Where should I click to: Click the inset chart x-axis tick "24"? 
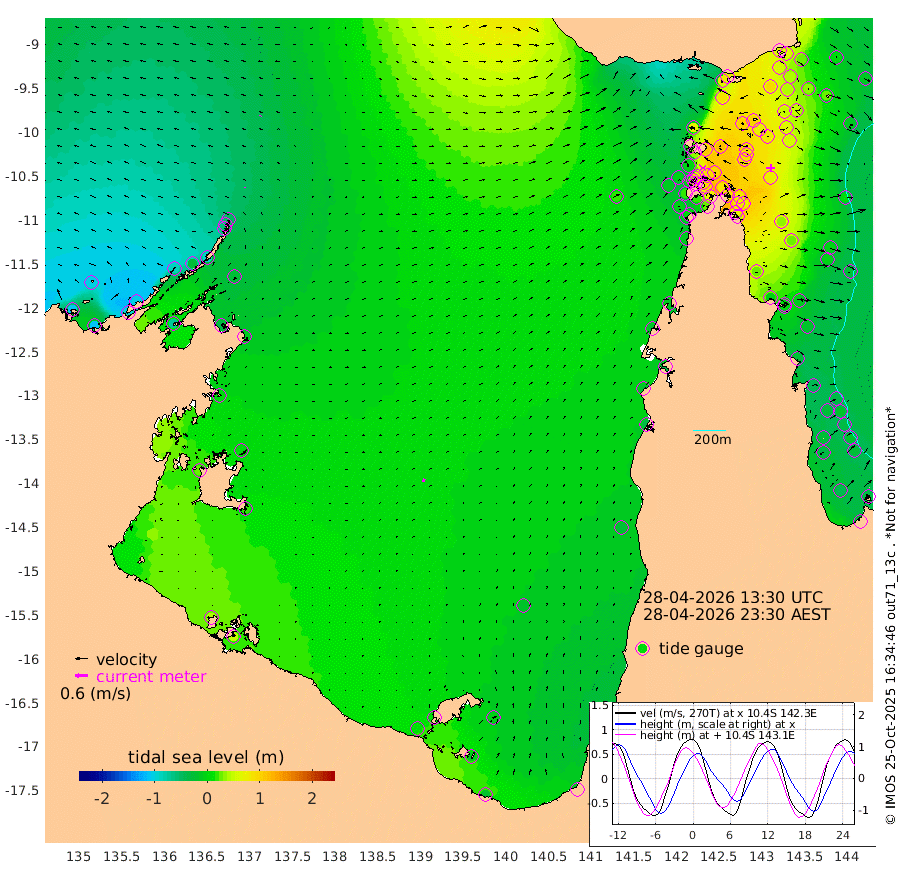(843, 835)
